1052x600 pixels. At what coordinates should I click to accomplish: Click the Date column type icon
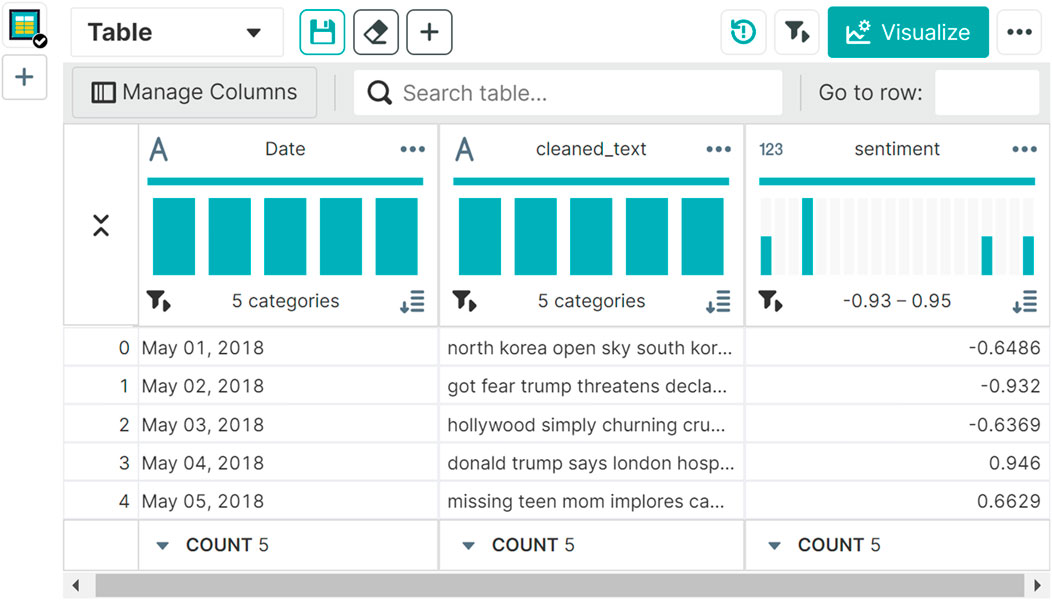coord(158,149)
